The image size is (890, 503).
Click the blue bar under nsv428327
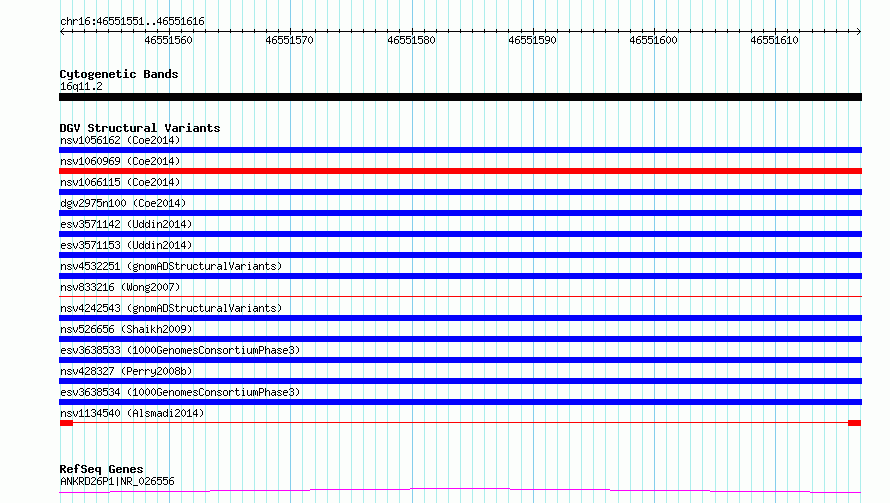[x=460, y=381]
